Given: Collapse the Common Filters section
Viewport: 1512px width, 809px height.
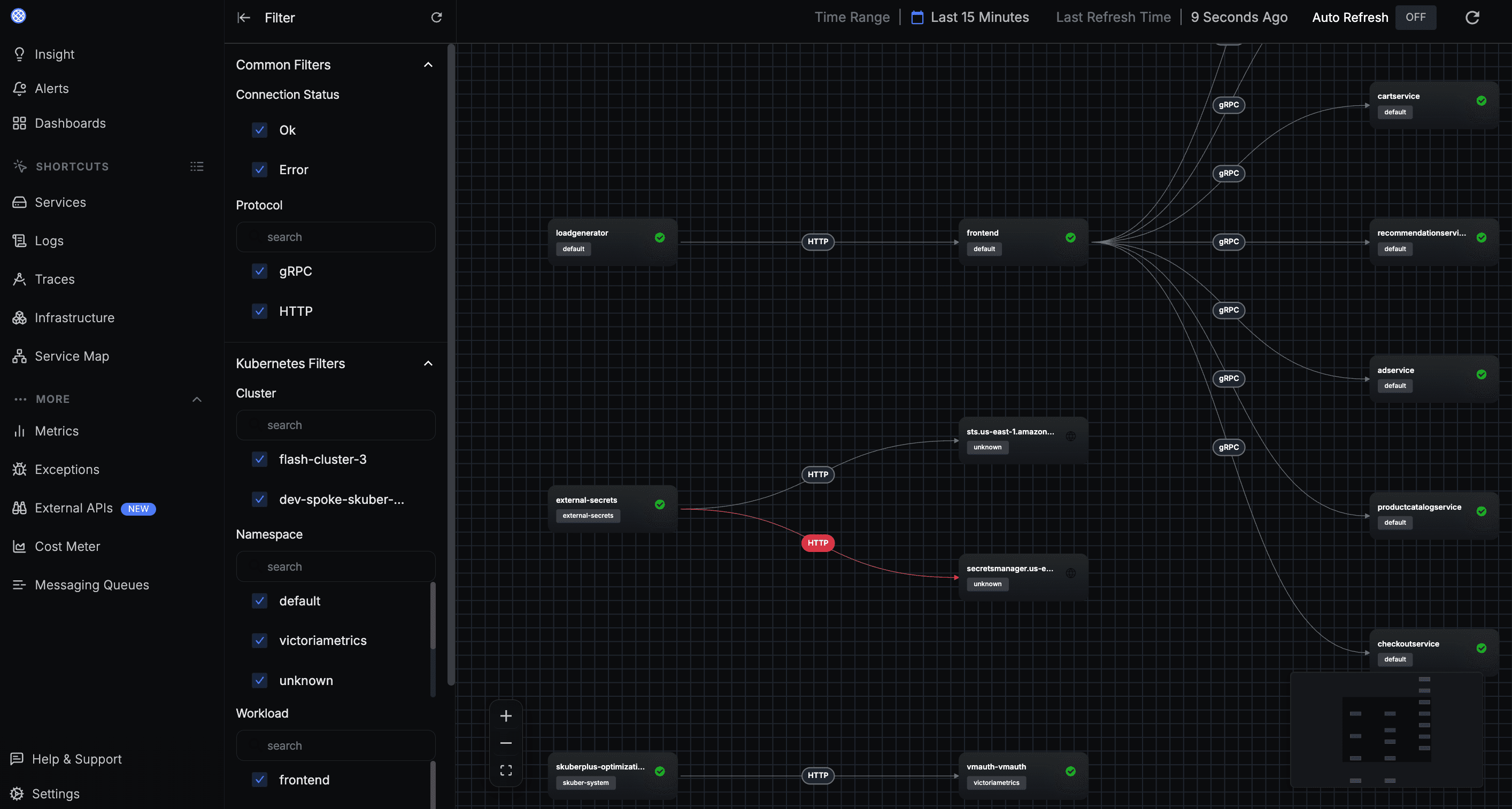Looking at the screenshot, I should [428, 65].
